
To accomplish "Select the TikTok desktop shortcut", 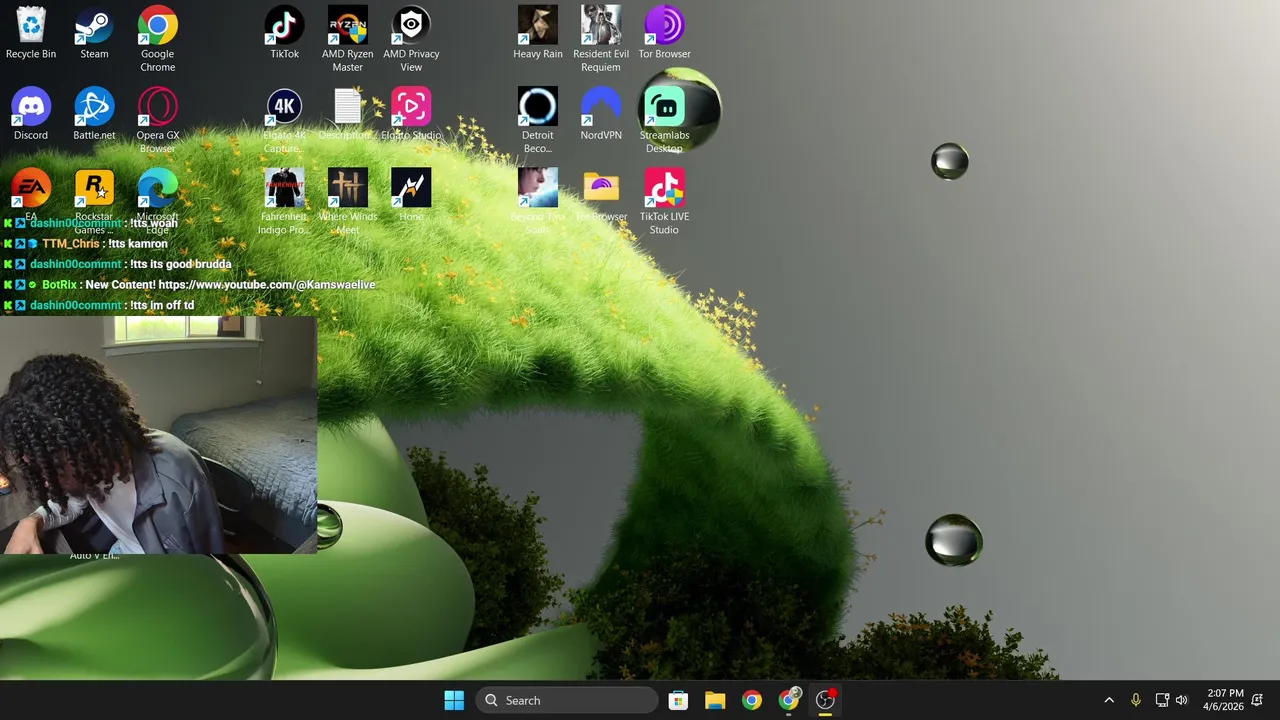I will 284,33.
